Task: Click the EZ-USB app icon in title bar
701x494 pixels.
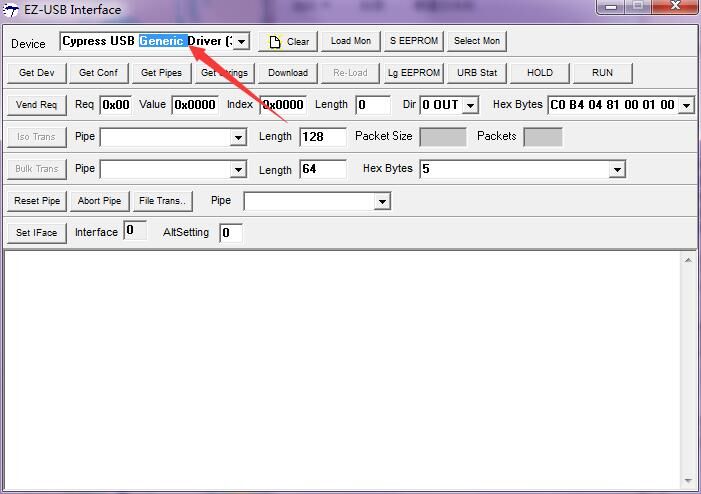Action: (x=10, y=10)
